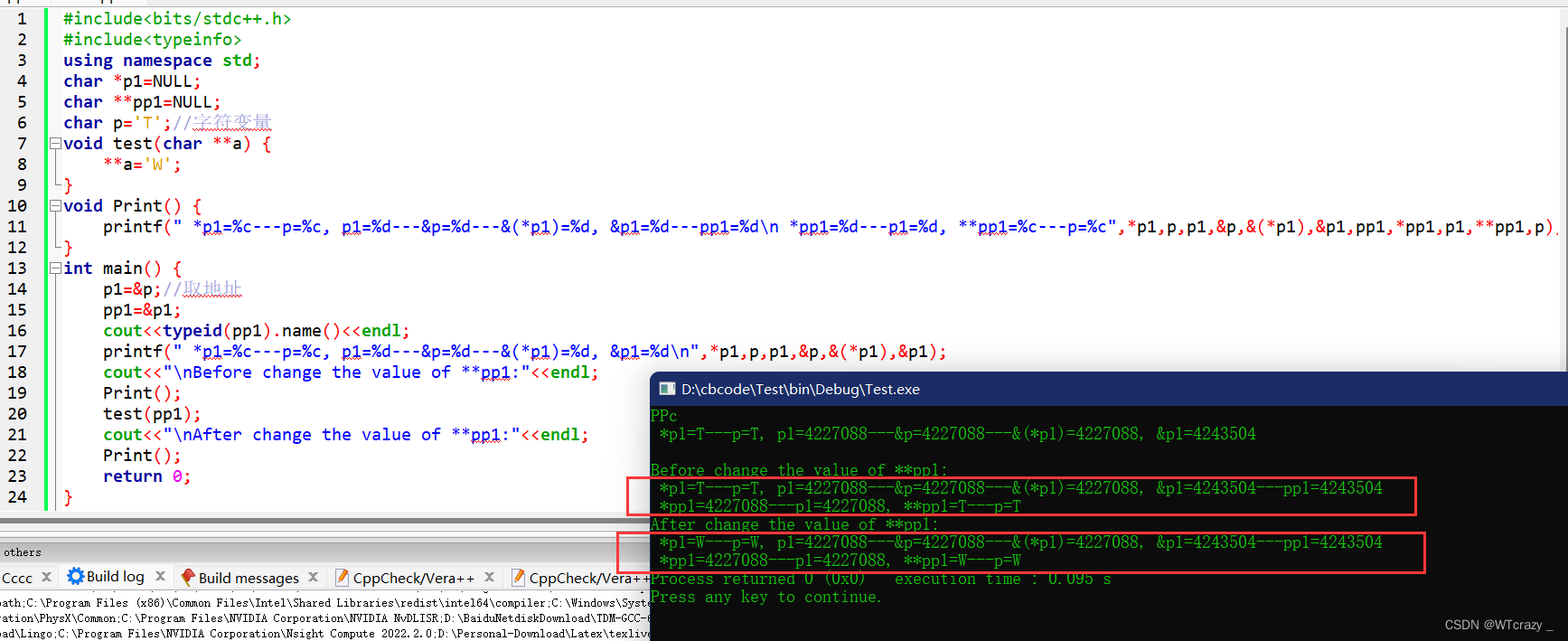Close the Build messages tab
Screen dimensions: 1568x641
313,577
